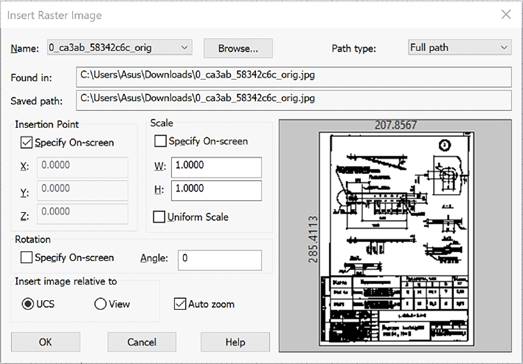Open the Path type dropdown

tap(459, 47)
